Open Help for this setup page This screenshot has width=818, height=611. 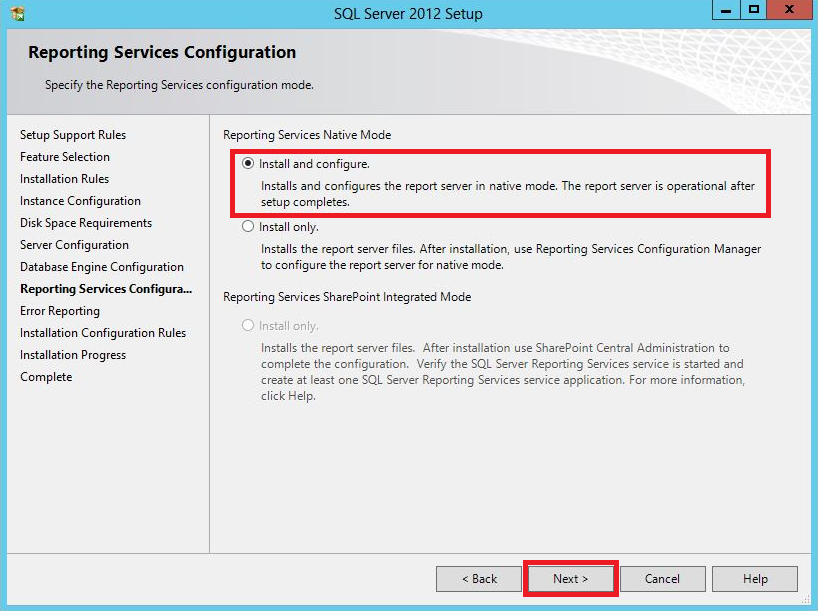tap(755, 579)
